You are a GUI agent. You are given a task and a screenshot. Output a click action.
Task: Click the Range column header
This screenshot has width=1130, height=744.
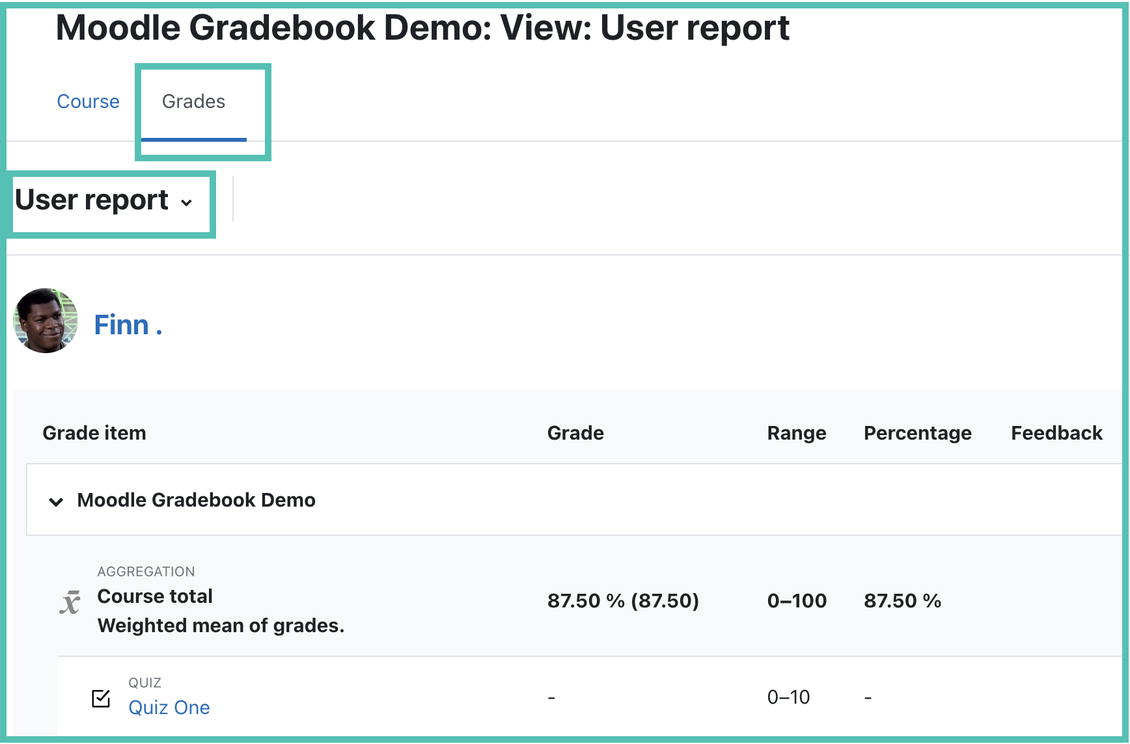(x=796, y=433)
